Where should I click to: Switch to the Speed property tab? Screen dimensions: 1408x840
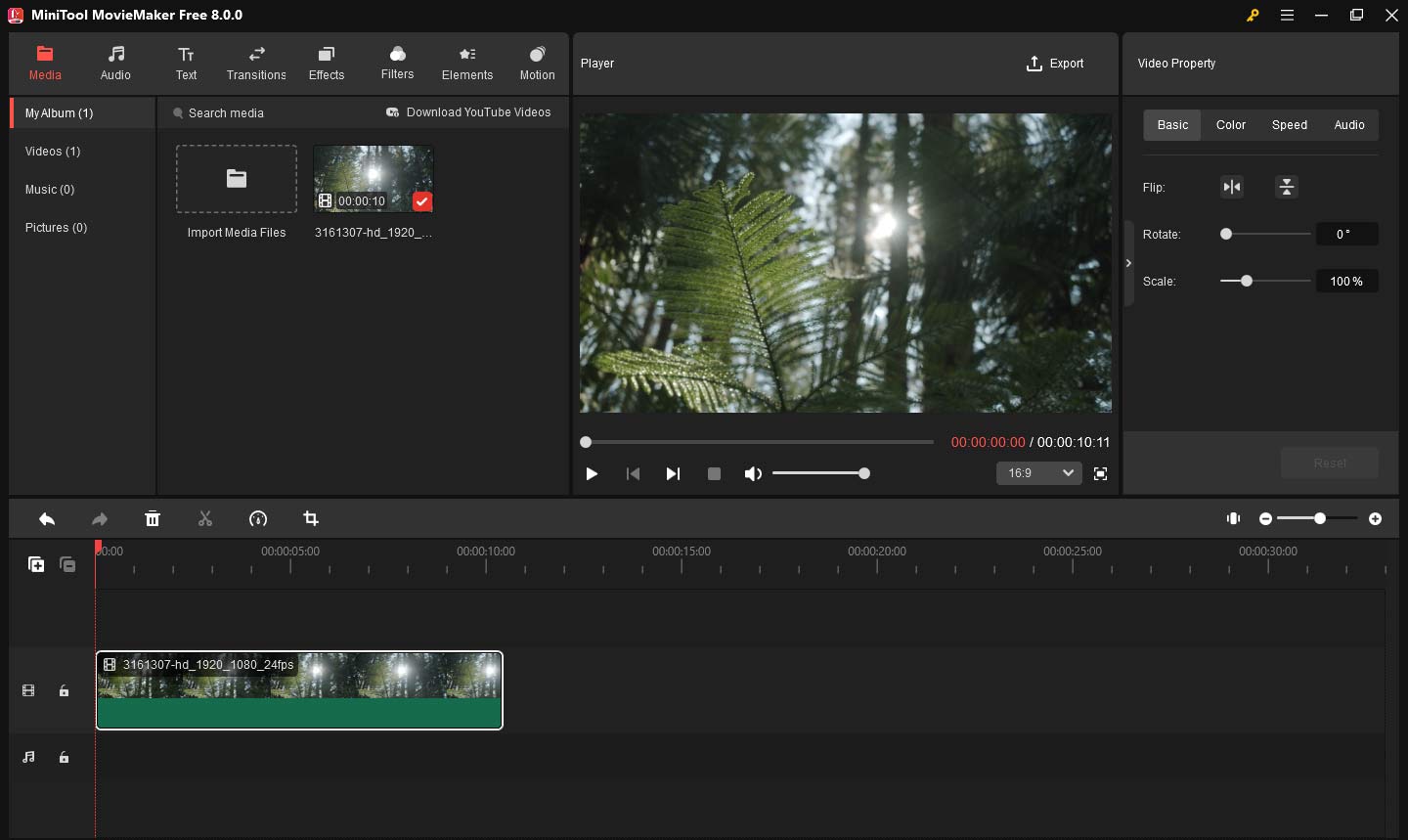click(1290, 125)
